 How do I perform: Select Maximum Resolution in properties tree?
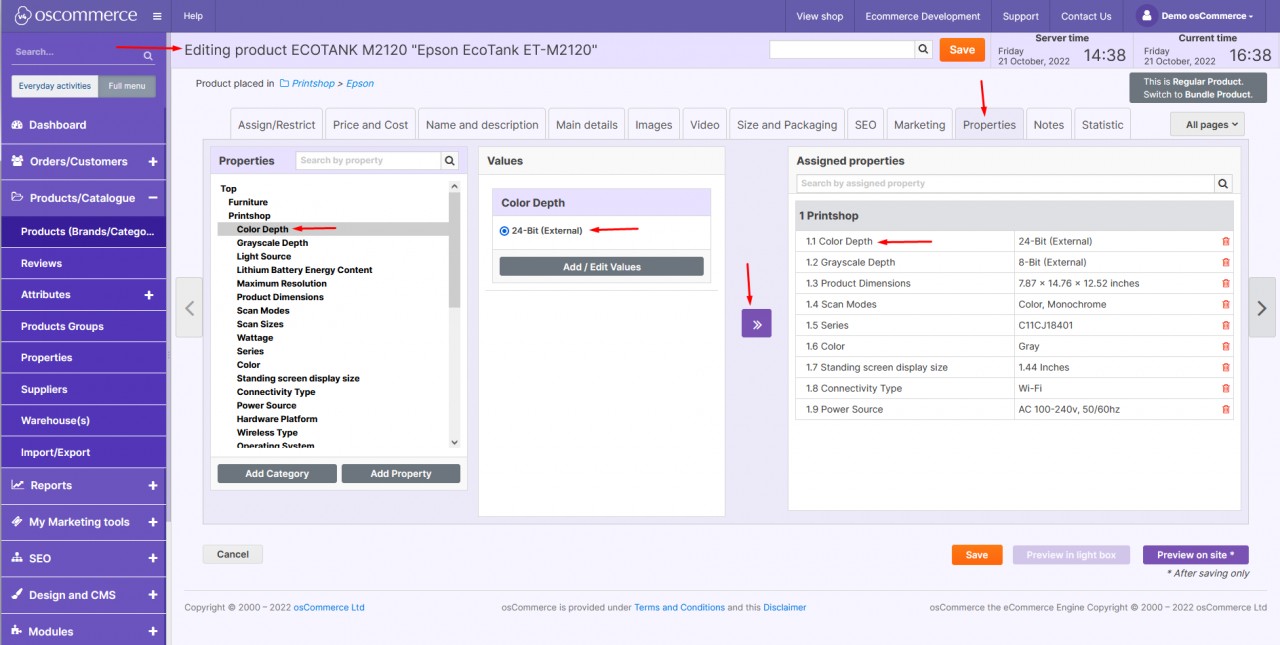tap(282, 284)
